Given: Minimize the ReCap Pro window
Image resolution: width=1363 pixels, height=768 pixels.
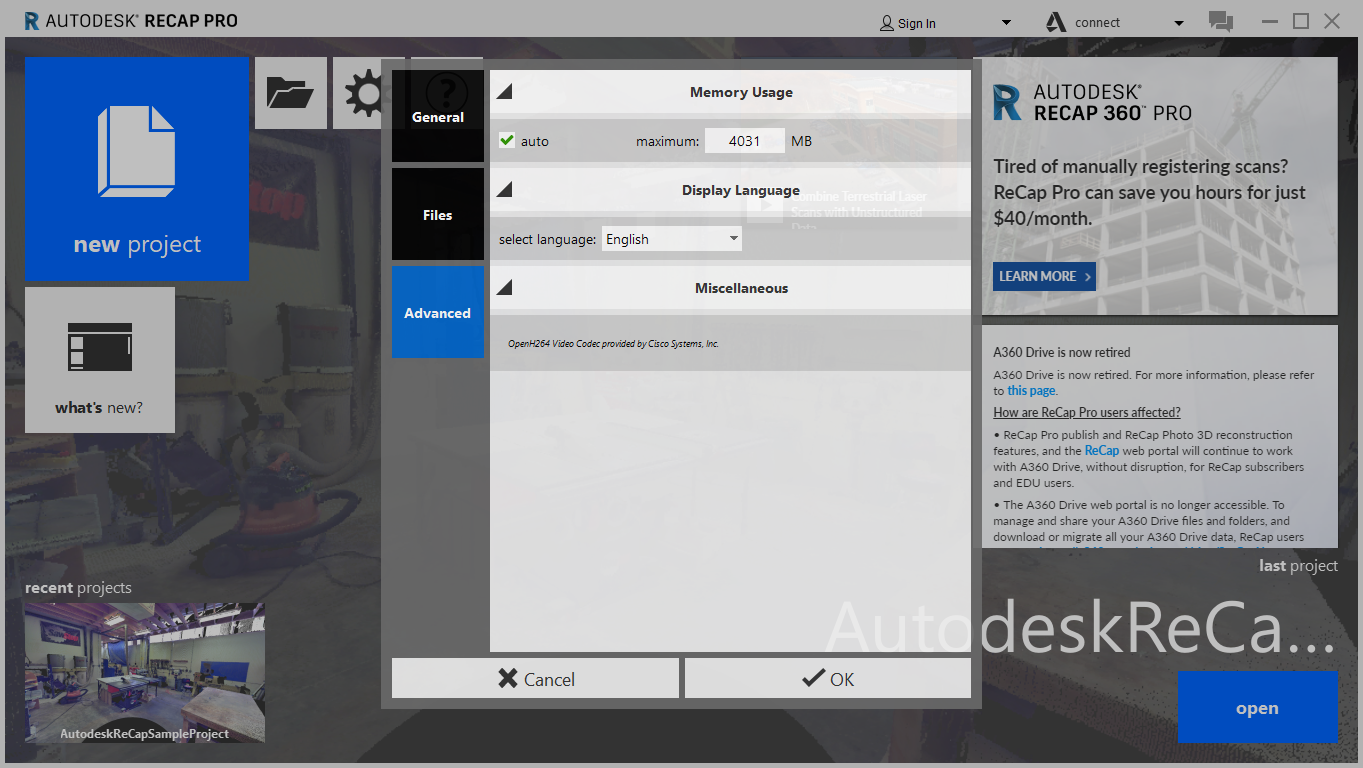Looking at the screenshot, I should click(1269, 21).
